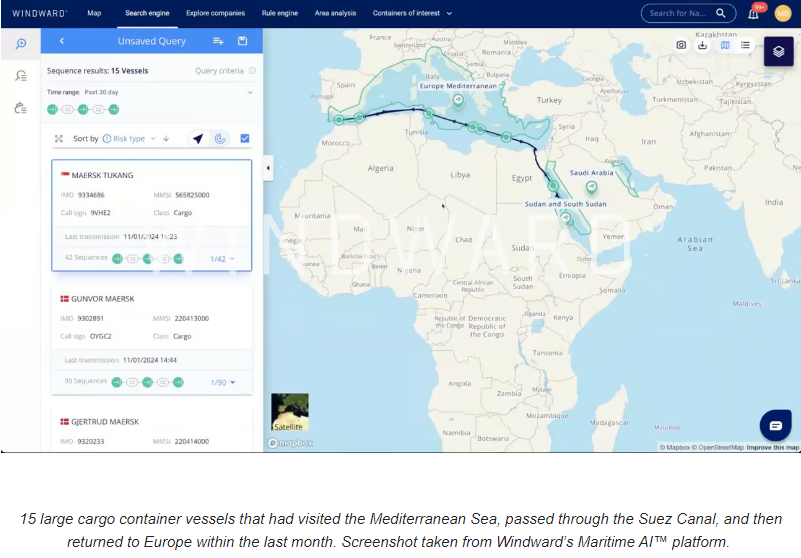This screenshot has height=558, width=801.
Task: Click the search name input field
Action: 677,13
